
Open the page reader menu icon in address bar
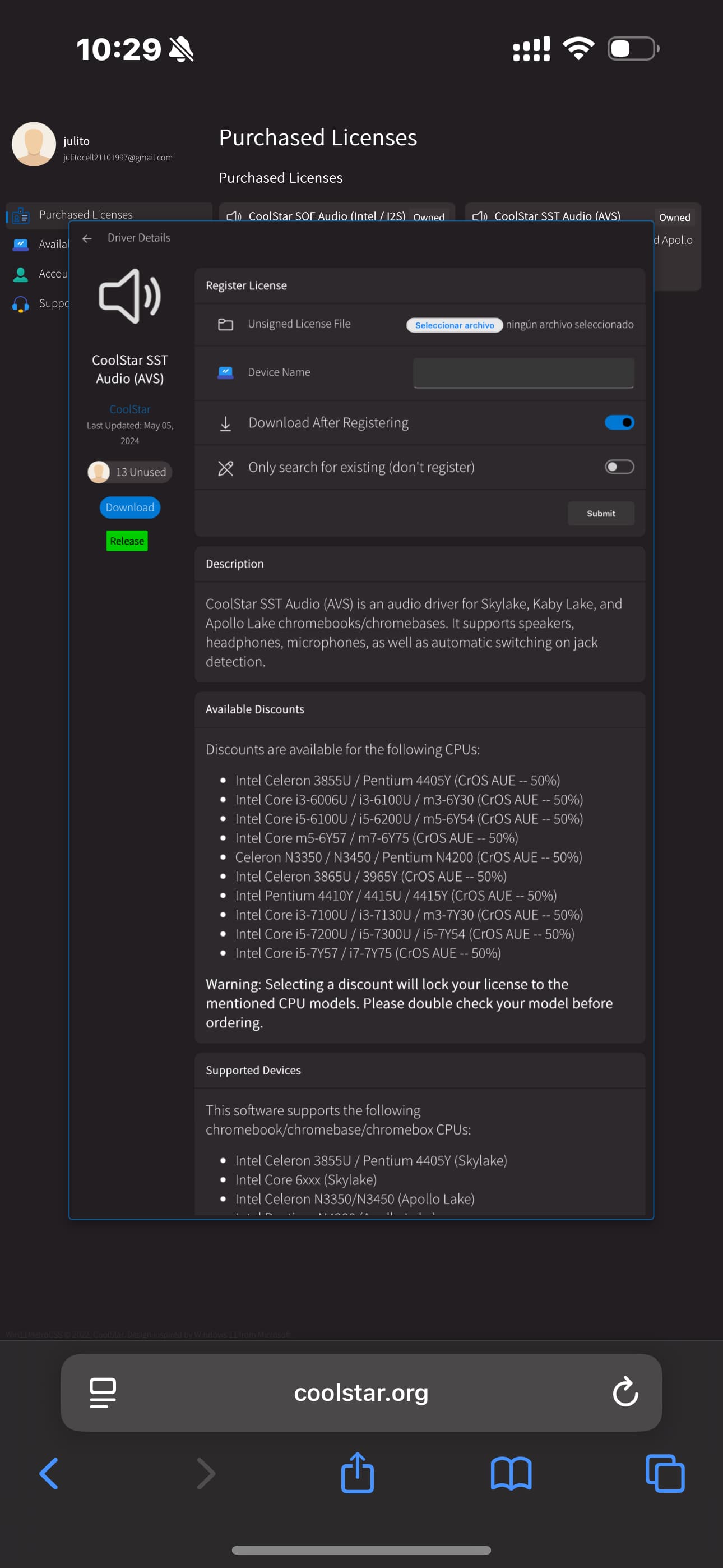pyautogui.click(x=103, y=1392)
